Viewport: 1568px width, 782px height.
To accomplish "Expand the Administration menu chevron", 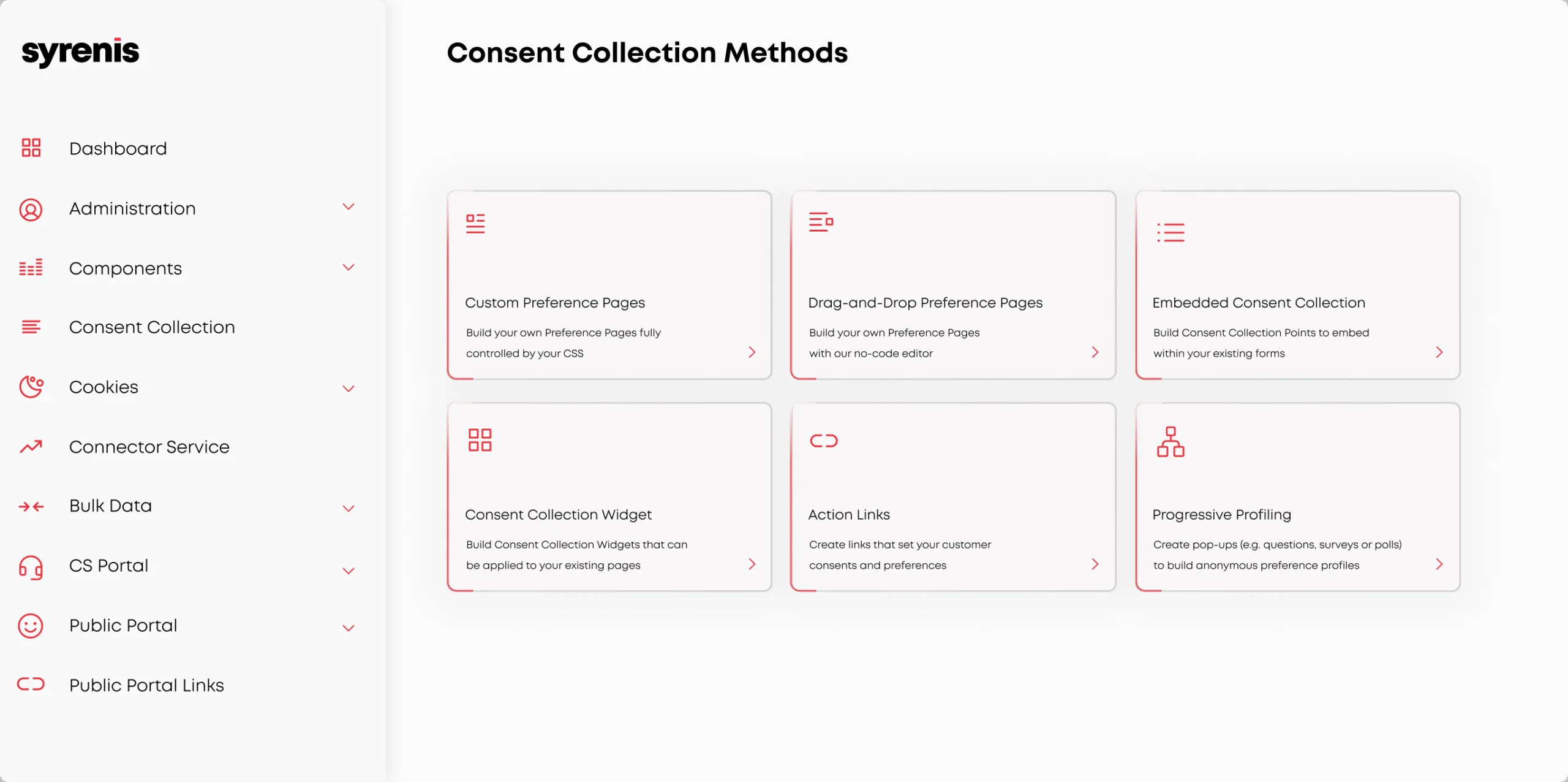I will (x=349, y=207).
